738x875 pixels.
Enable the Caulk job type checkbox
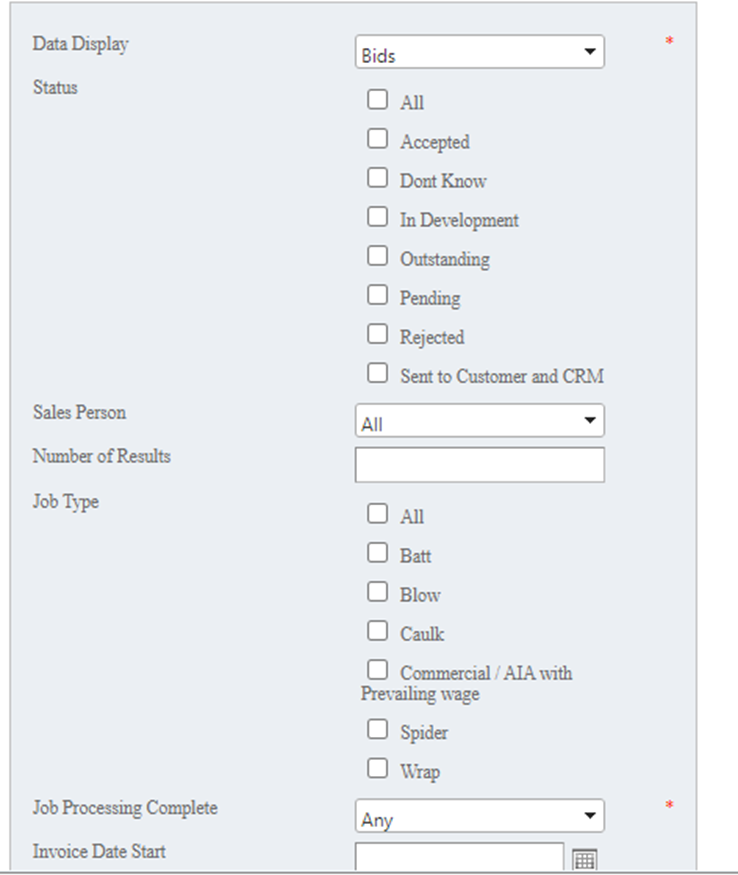377,630
